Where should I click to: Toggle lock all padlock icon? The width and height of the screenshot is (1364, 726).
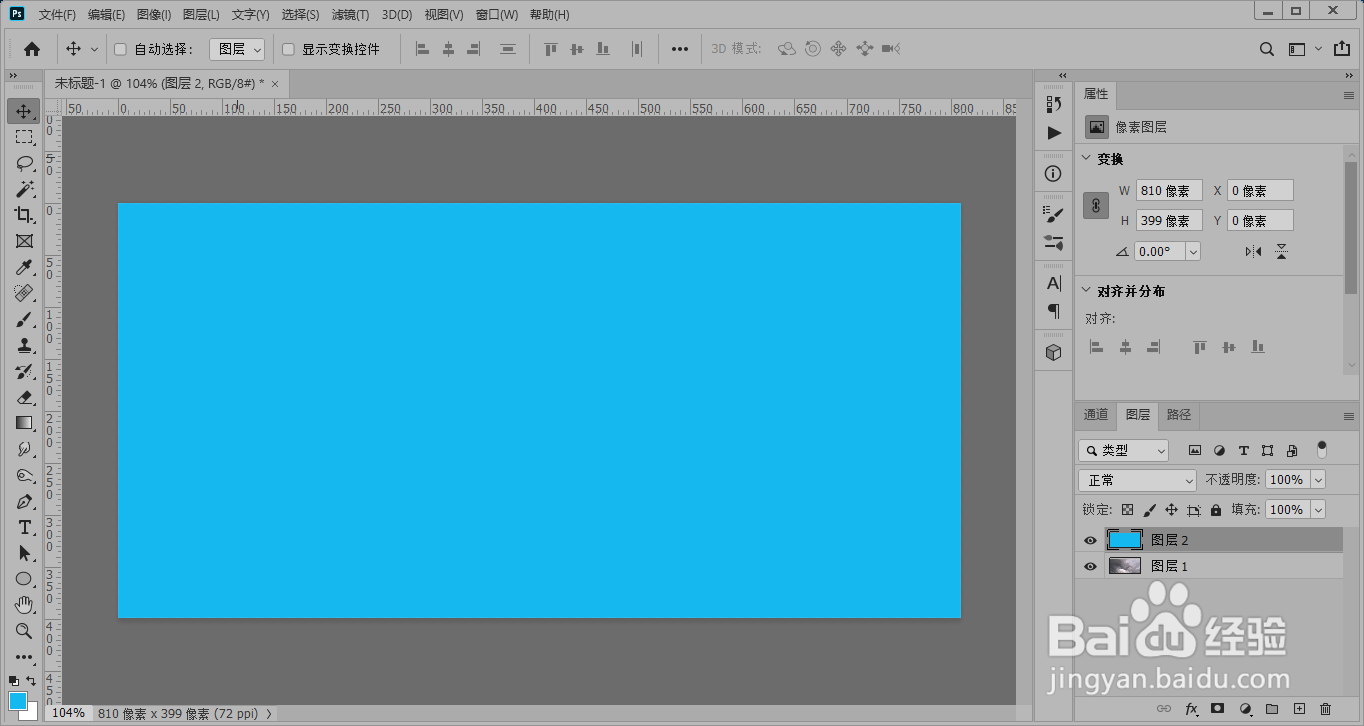(x=1216, y=510)
